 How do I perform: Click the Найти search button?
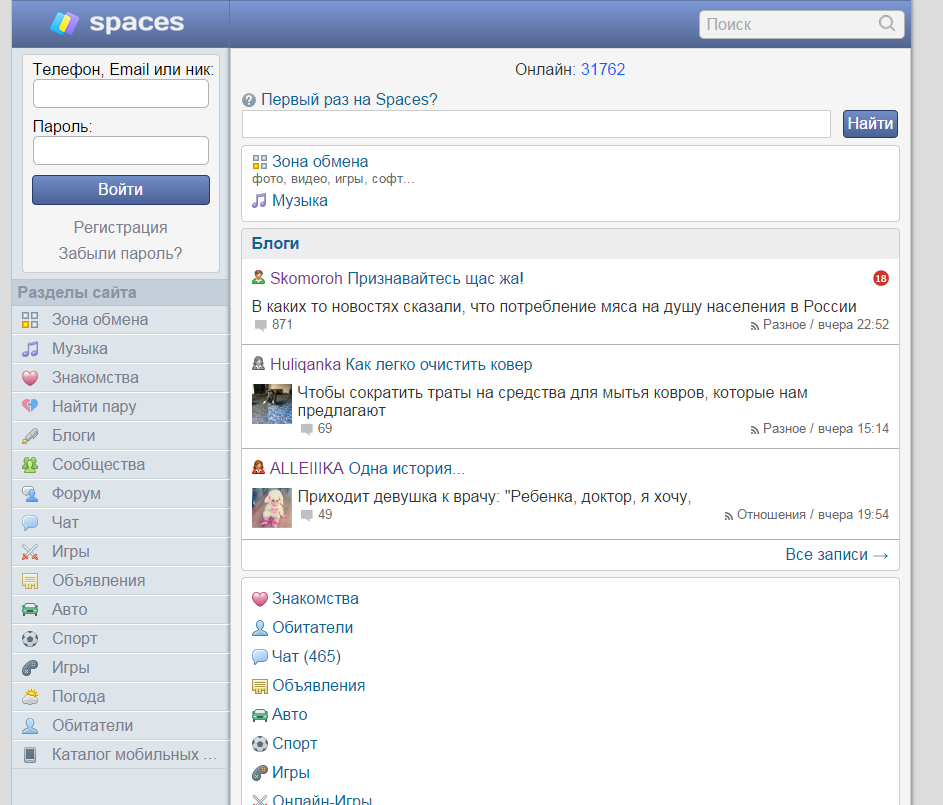tap(870, 124)
